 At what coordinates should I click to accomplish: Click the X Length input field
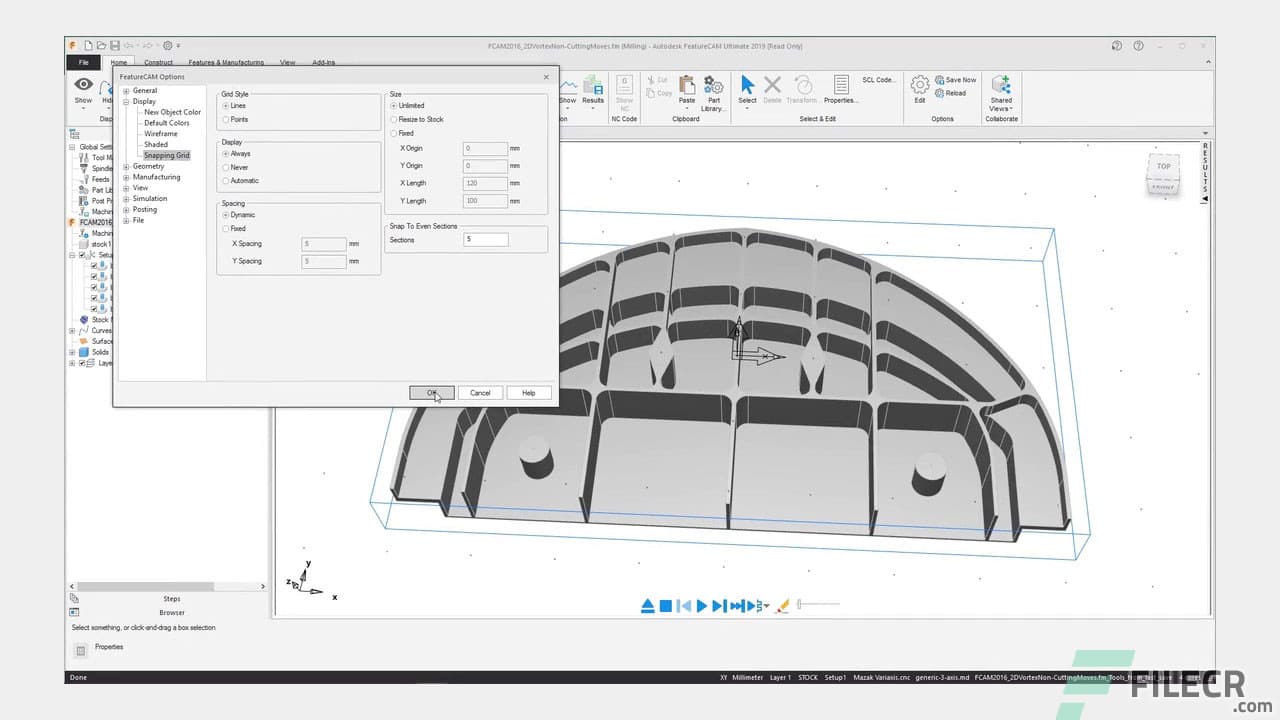tap(485, 183)
